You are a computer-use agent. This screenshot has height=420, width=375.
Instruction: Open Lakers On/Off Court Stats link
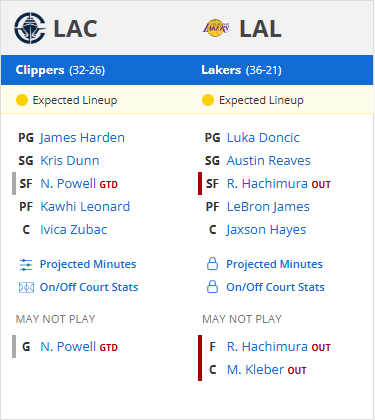(x=275, y=287)
